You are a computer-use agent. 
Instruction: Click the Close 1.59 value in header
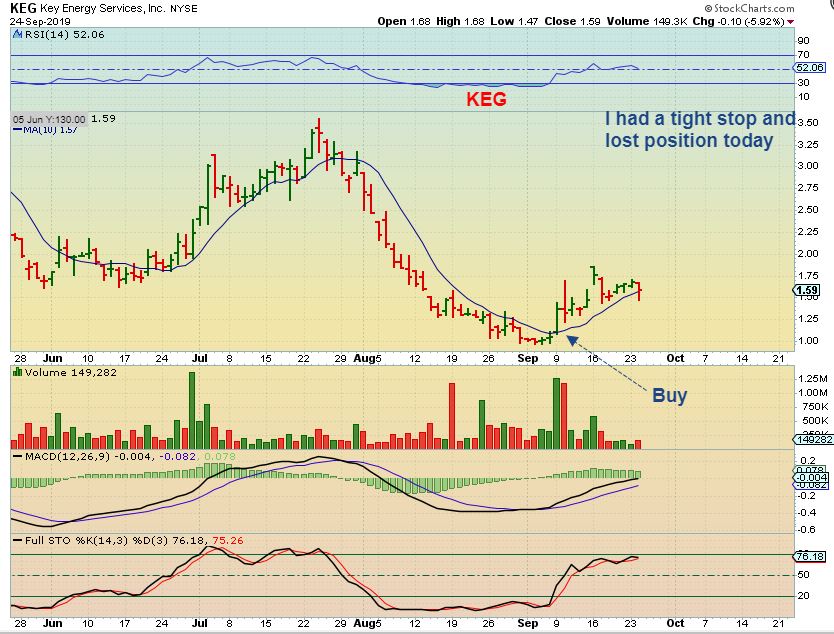(572, 22)
